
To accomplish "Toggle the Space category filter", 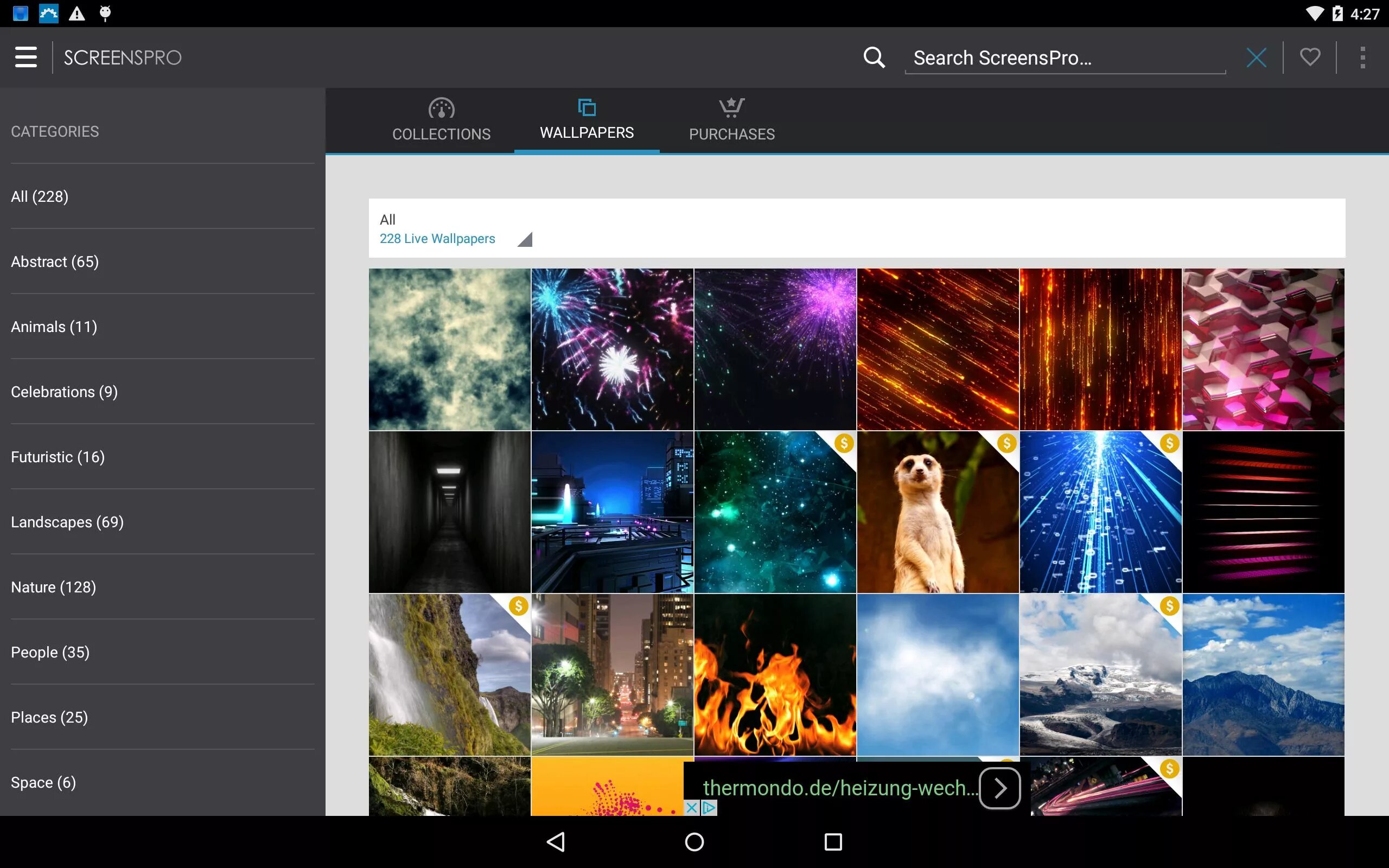I will coord(42,782).
